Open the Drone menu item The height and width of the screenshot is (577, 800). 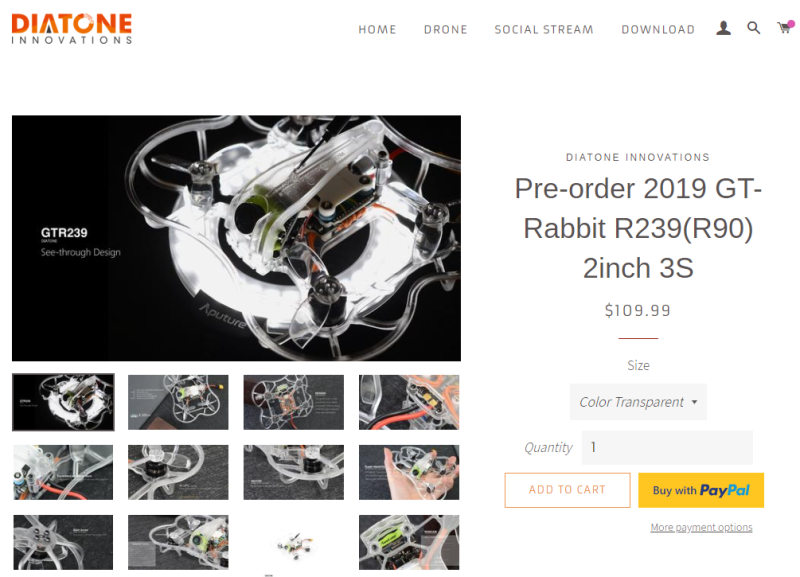pos(445,30)
